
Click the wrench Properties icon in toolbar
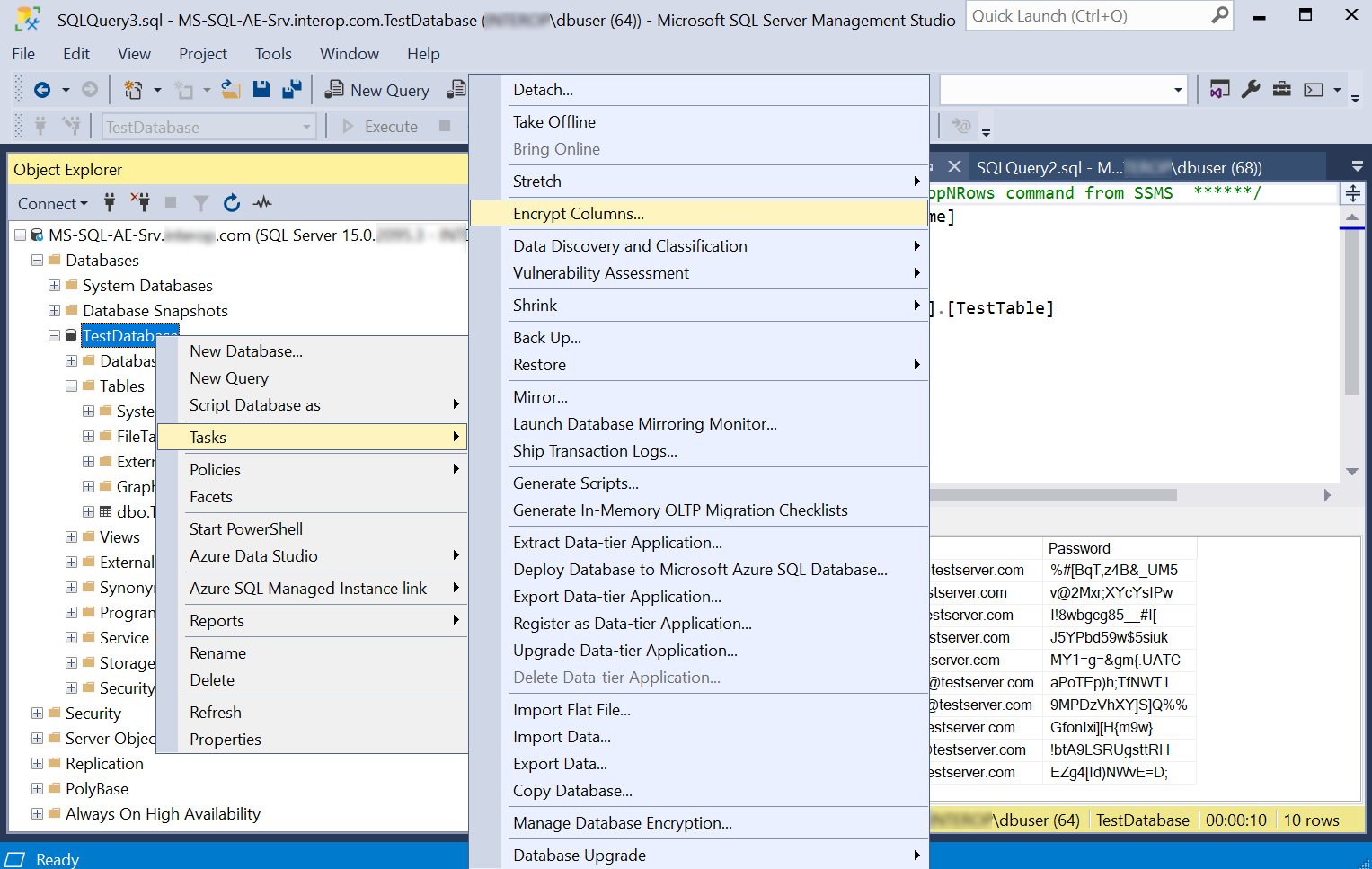1251,89
